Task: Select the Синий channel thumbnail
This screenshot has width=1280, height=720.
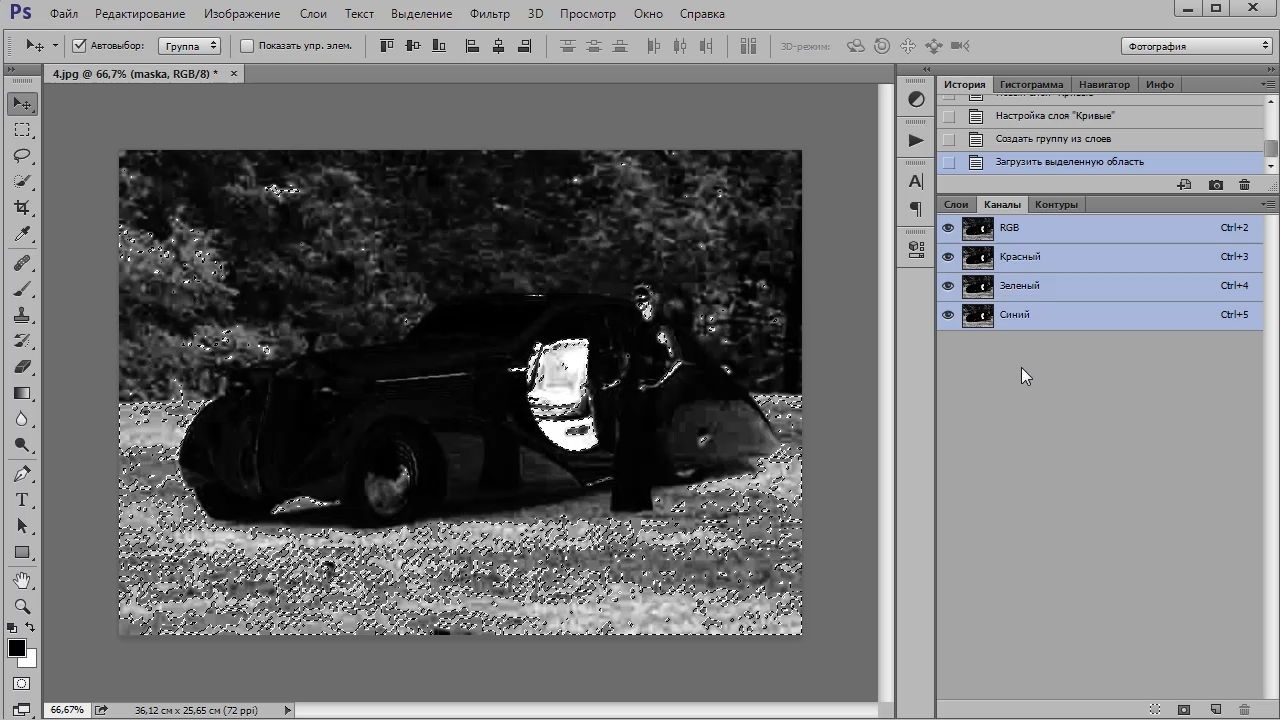Action: pos(977,315)
